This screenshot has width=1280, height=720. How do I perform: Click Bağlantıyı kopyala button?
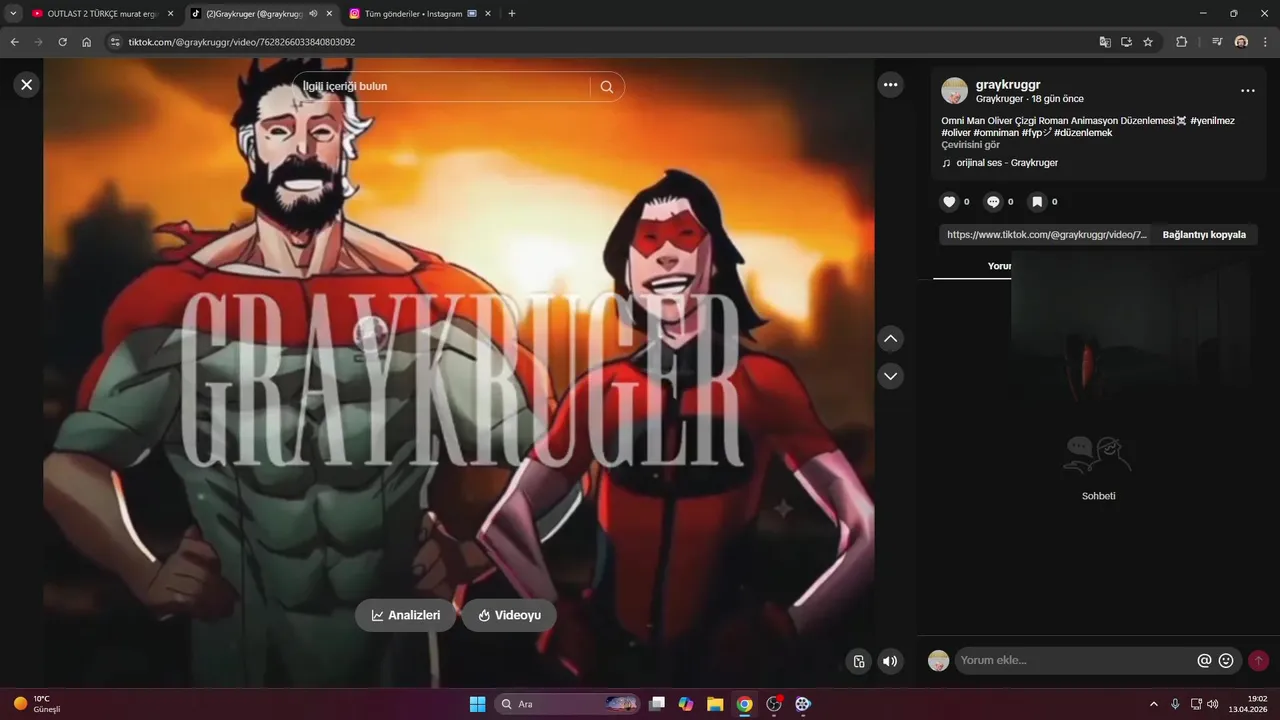(x=1204, y=235)
